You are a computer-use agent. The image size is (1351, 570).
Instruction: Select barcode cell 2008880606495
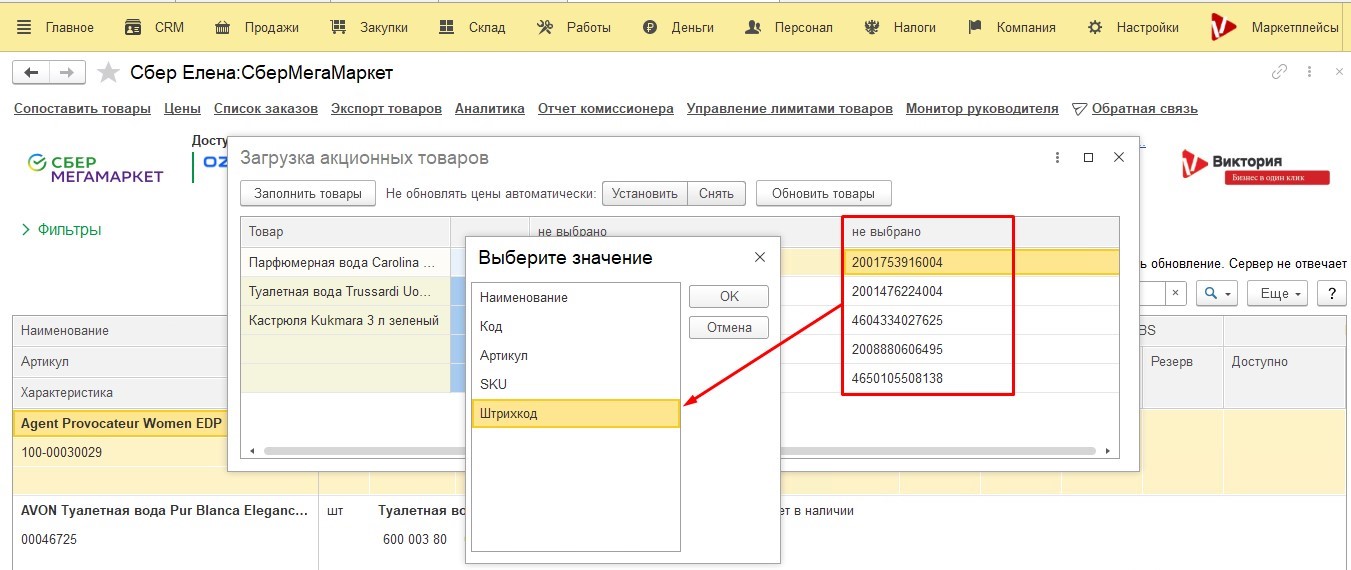981,349
